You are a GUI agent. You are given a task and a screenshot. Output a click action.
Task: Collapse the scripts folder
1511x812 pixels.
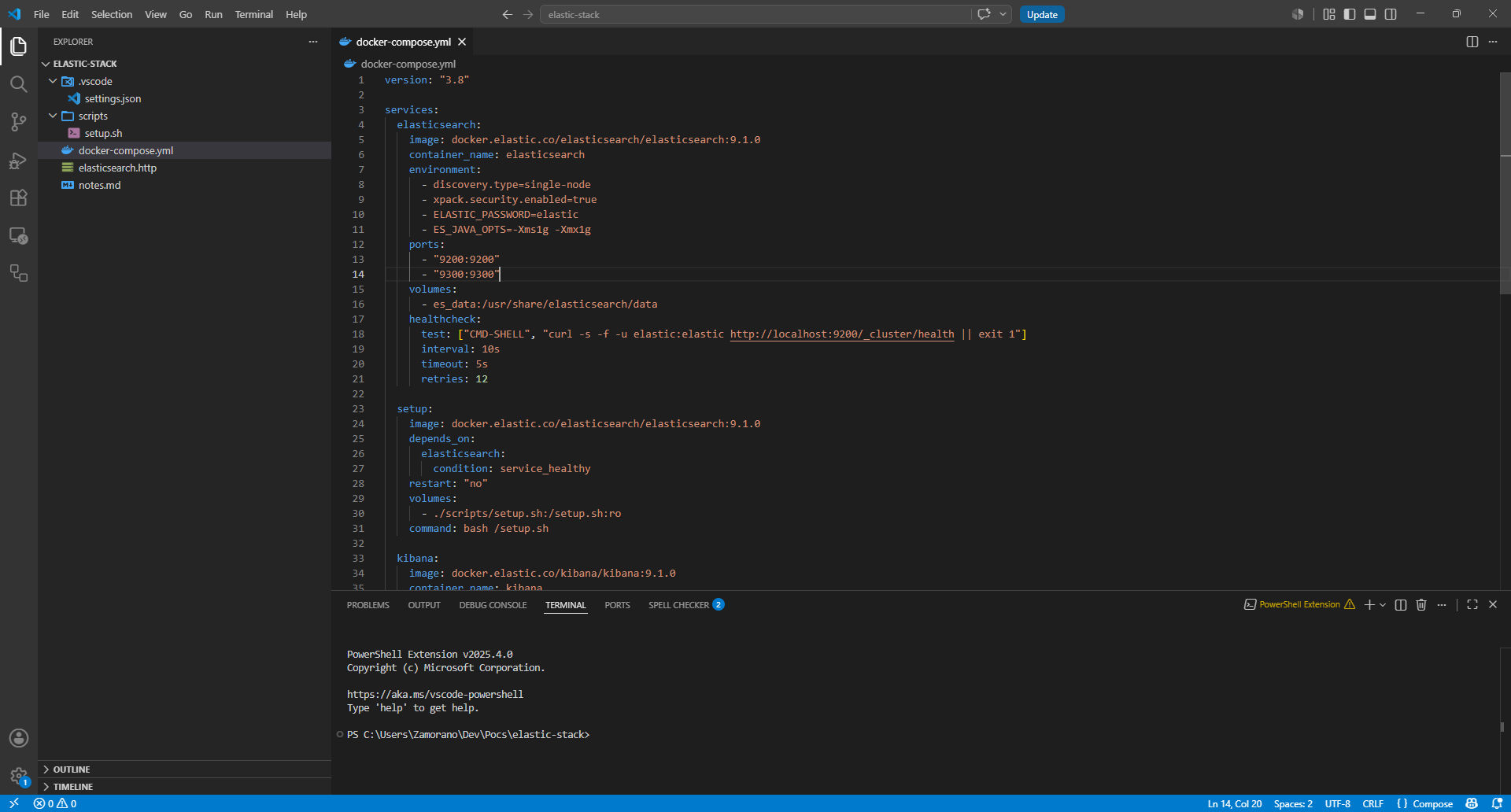coord(53,116)
